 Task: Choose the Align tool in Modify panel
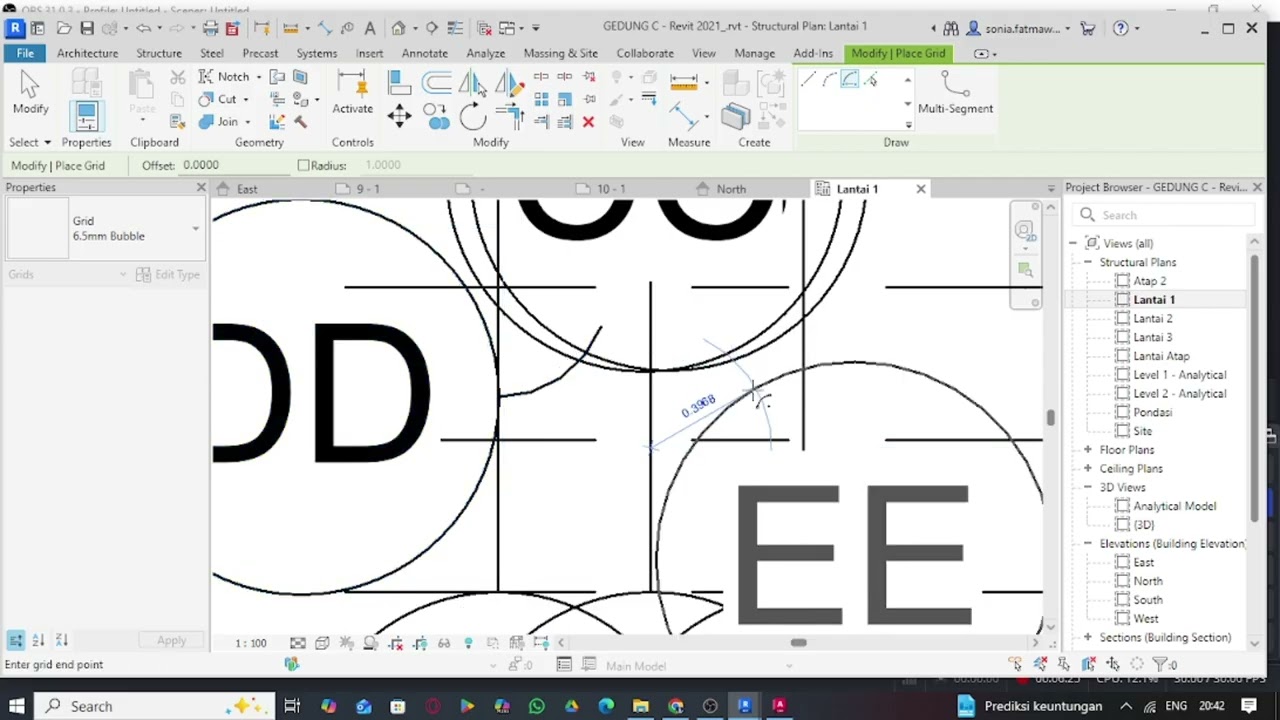398,82
